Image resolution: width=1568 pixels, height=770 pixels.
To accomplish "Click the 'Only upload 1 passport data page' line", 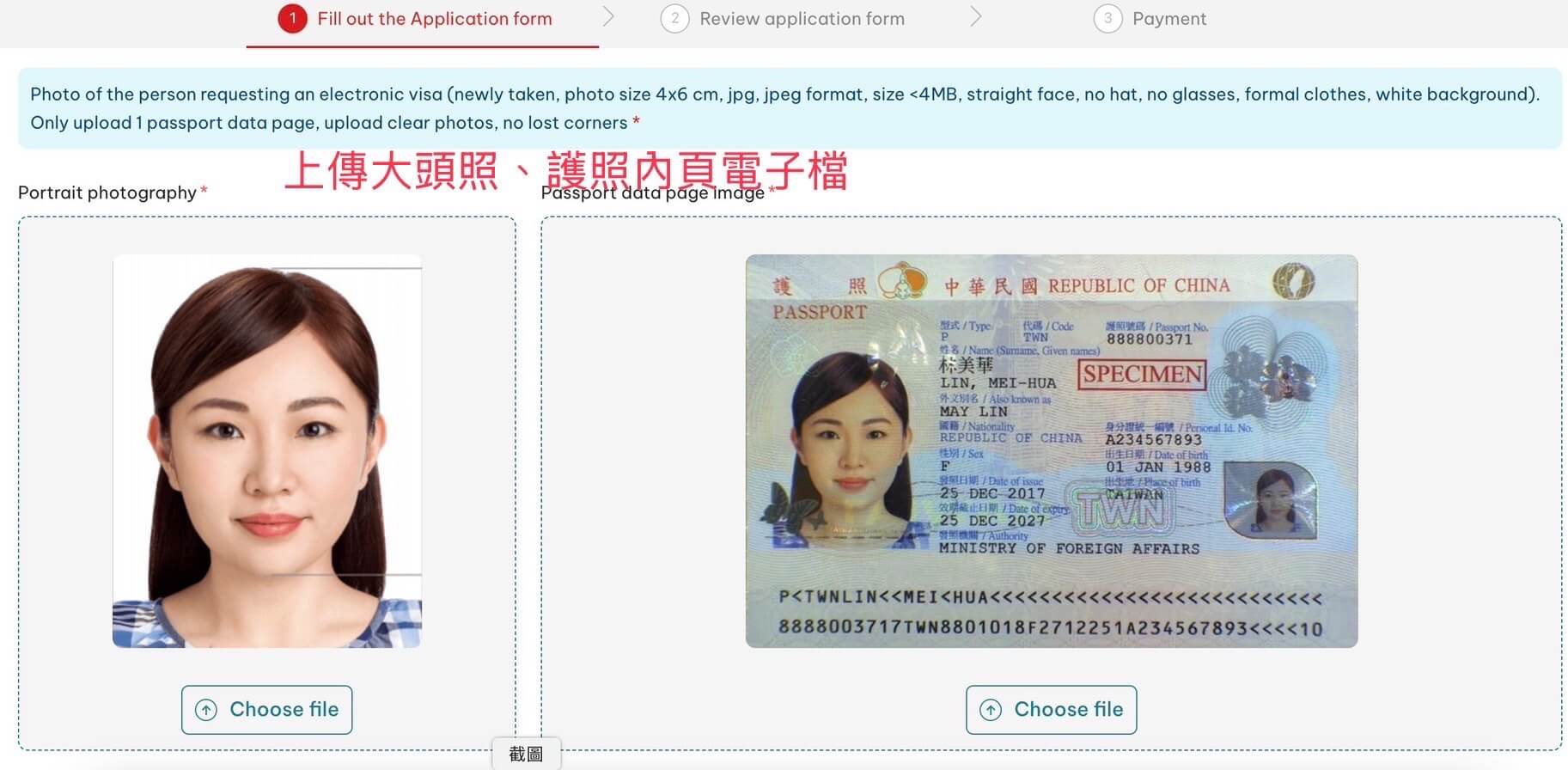I will [329, 123].
